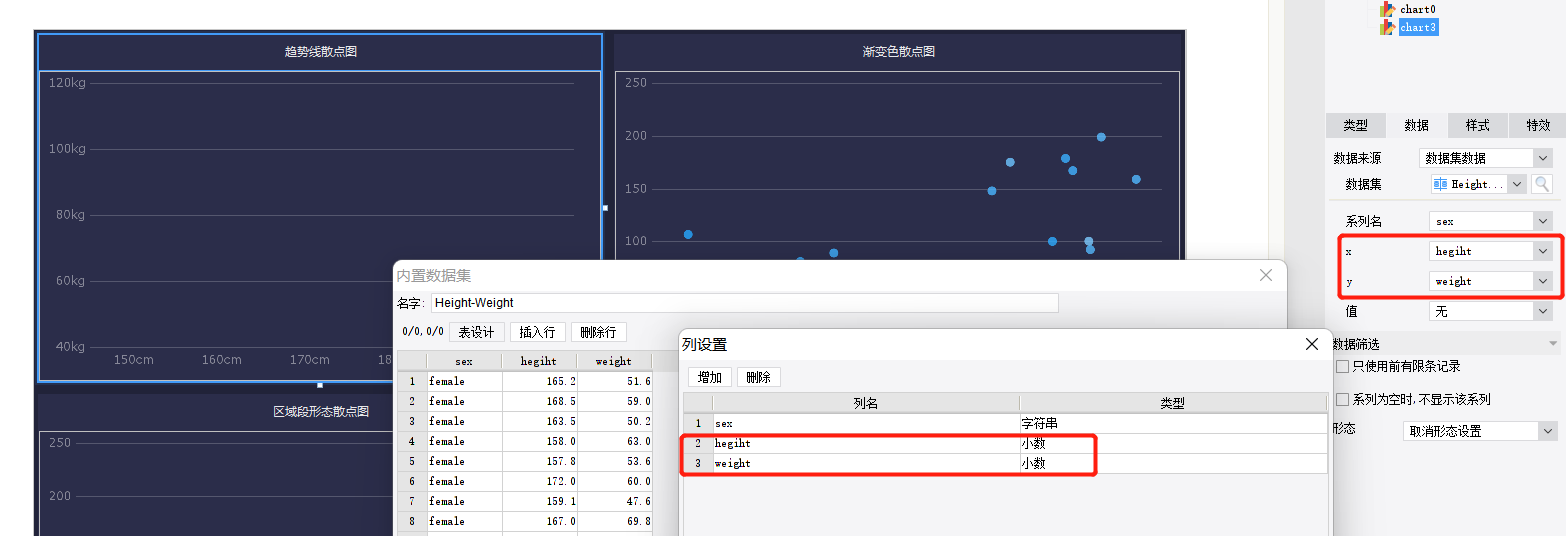Click the 小数 type cell for hegiht
This screenshot has width=1566, height=536.
point(1173,443)
